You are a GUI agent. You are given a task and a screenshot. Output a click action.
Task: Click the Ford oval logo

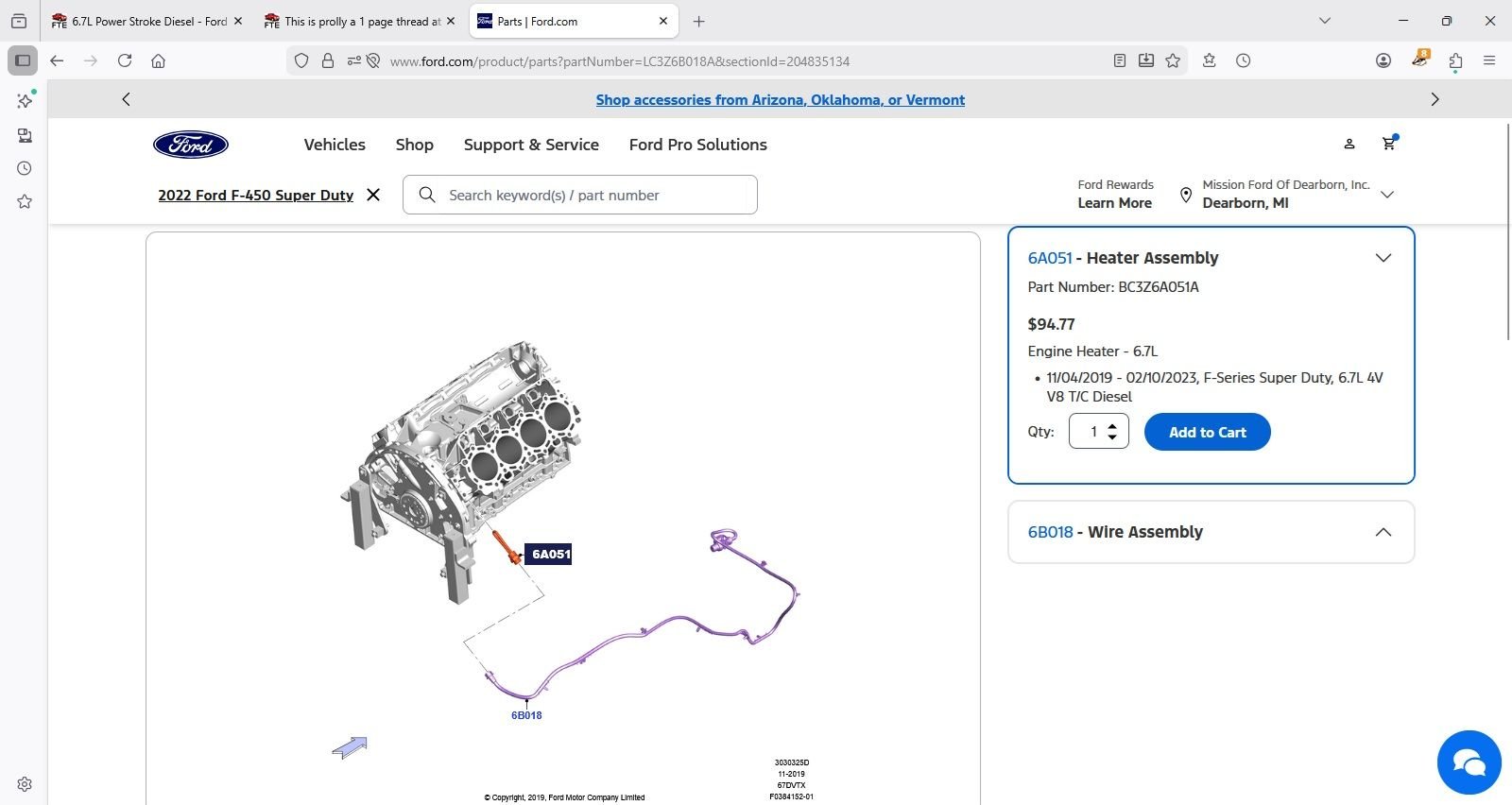(191, 145)
